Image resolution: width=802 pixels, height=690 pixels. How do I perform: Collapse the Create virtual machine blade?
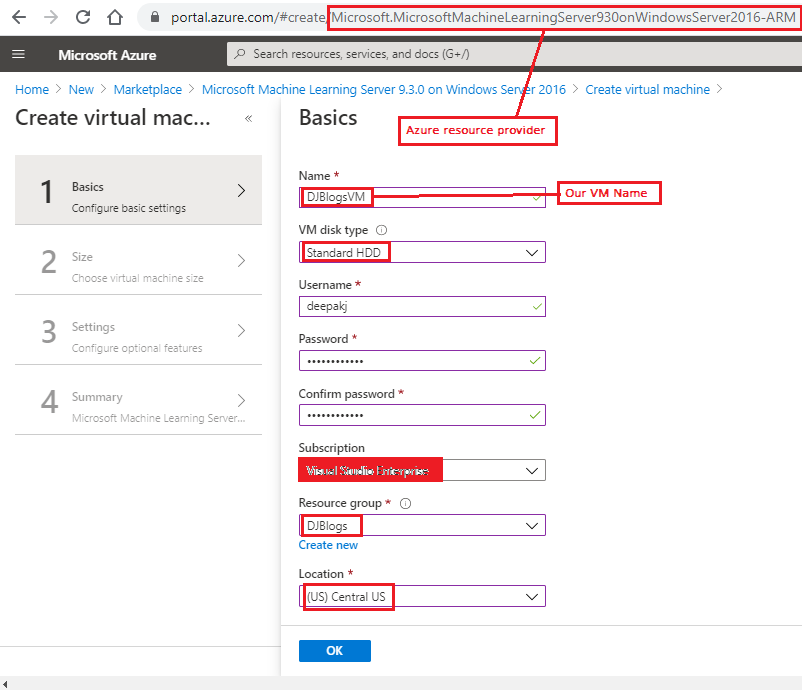point(249,119)
